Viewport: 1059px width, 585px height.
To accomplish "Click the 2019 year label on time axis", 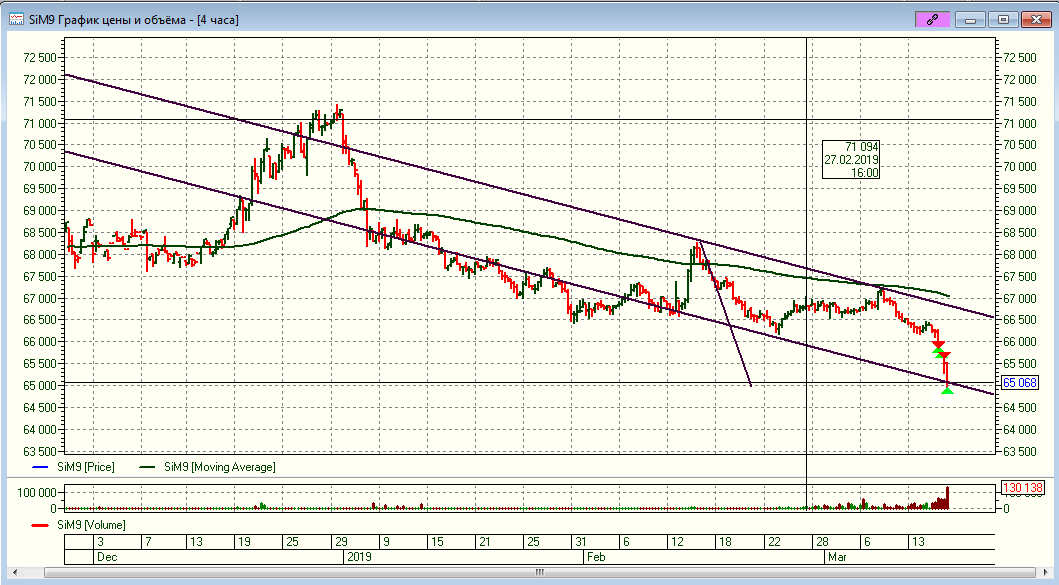I will (357, 555).
